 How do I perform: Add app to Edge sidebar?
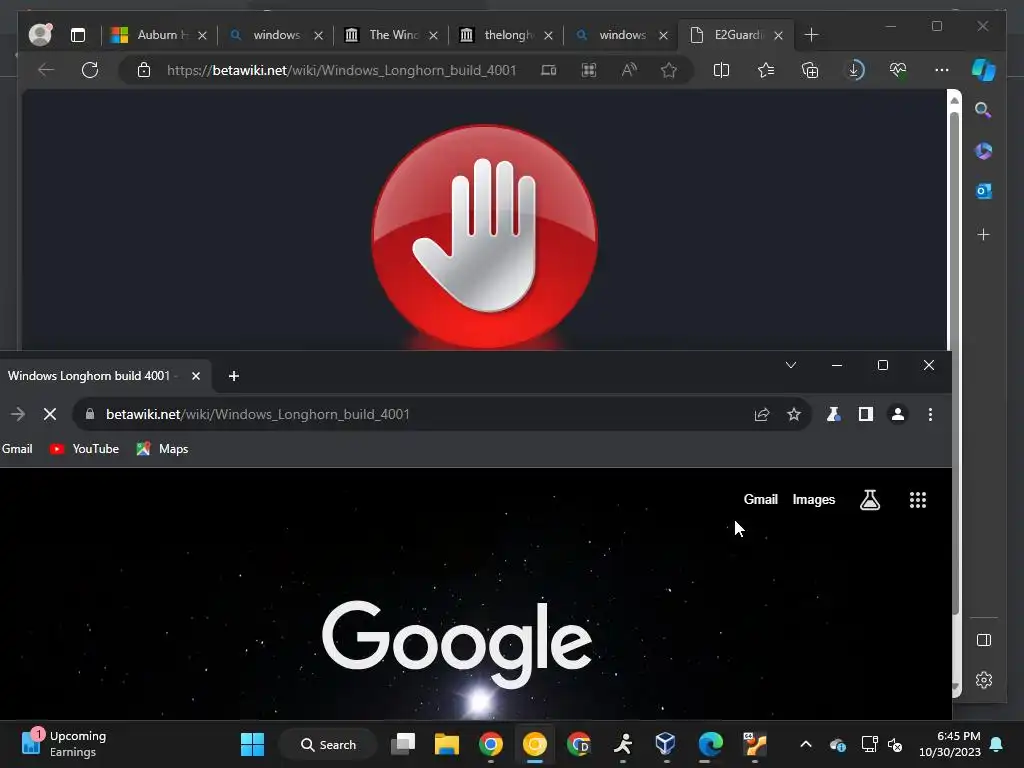[984, 234]
